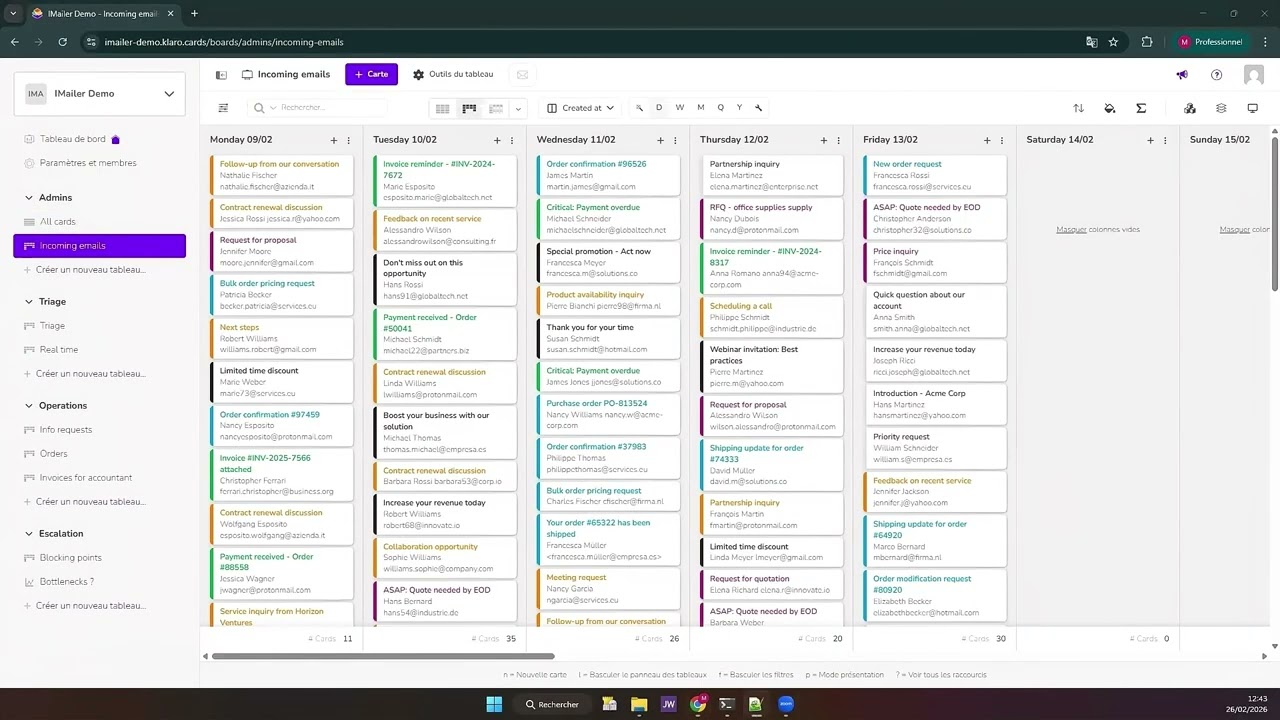Image resolution: width=1280 pixels, height=720 pixels.
Task: Toggle the sidebar panel icon beside Incoming emails title
Action: click(x=221, y=75)
